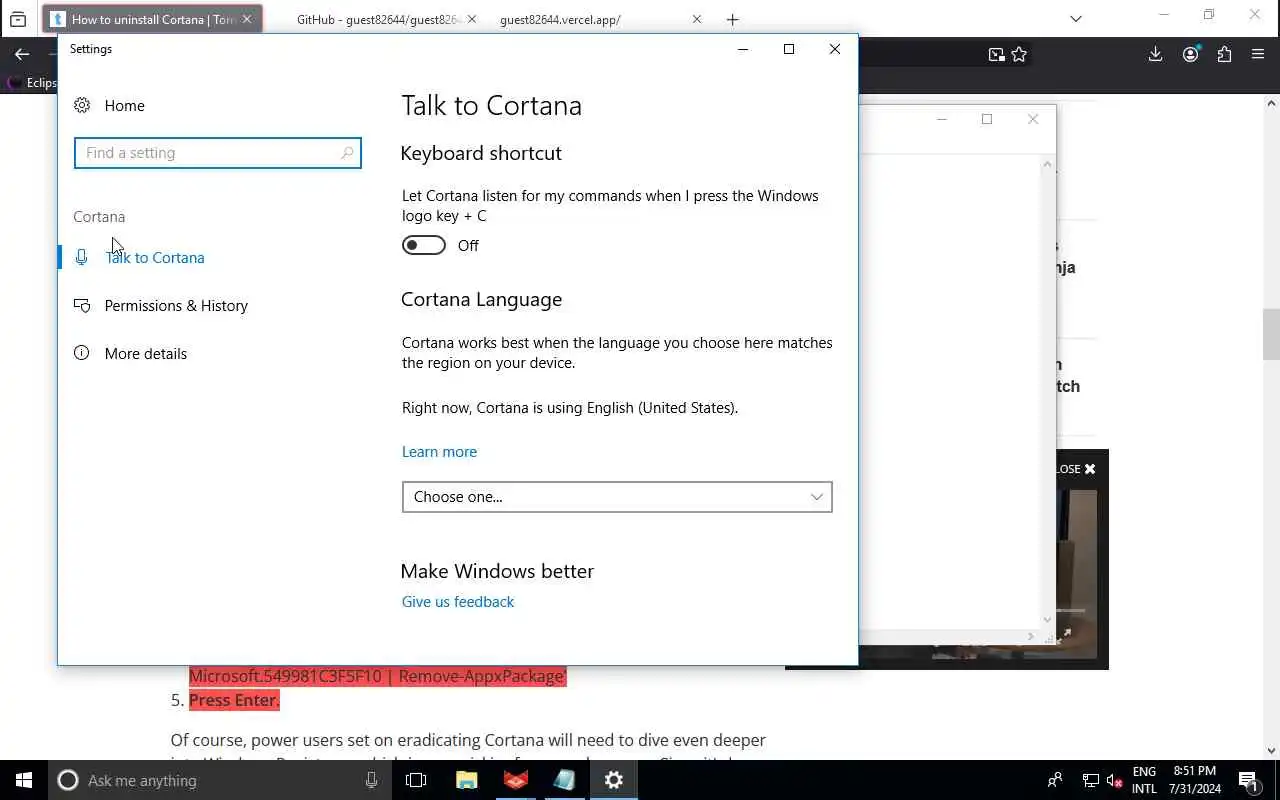The image size is (1280, 800).
Task: Close the GitHub guest82644 tab
Action: pyautogui.click(x=472, y=19)
